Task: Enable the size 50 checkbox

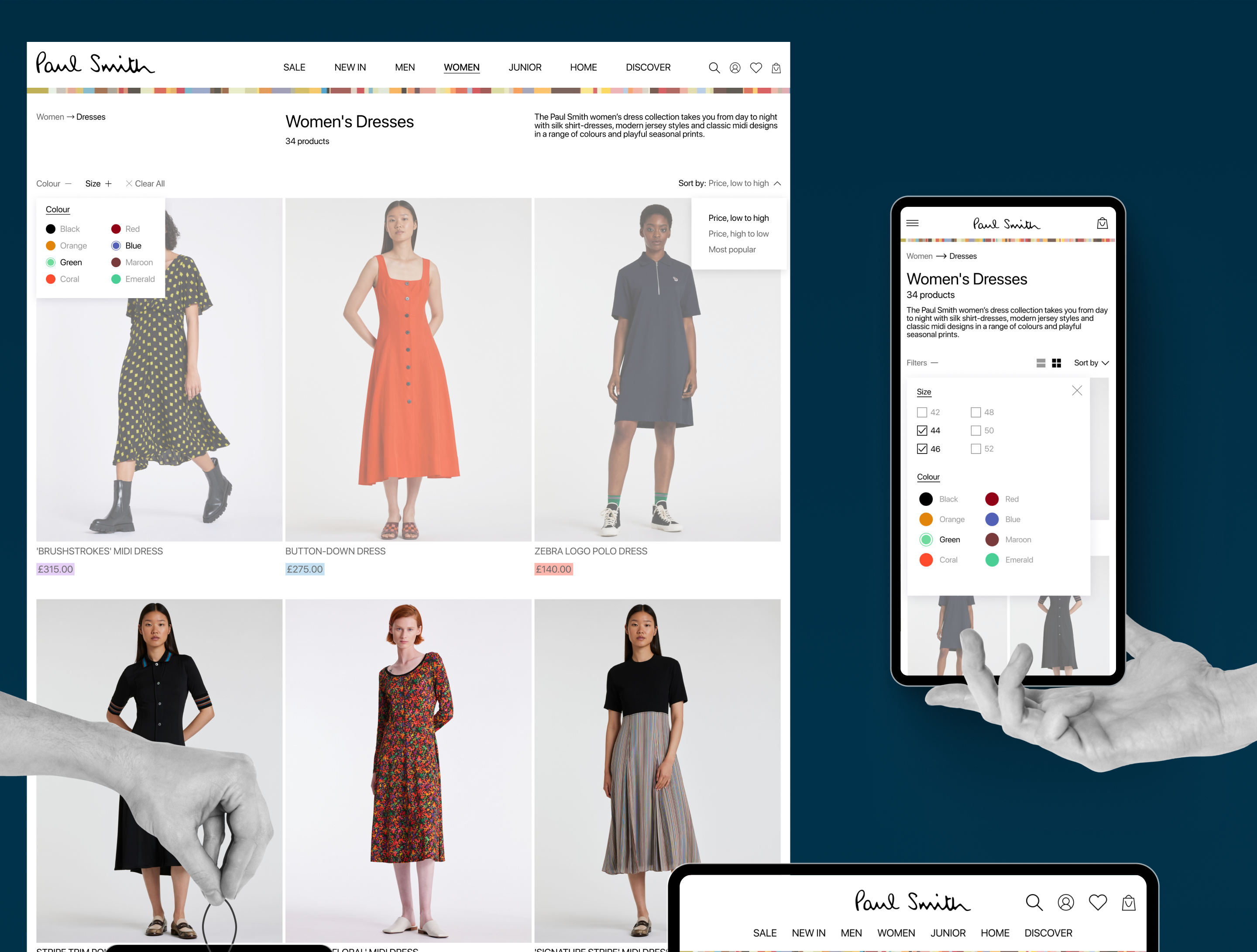Action: (976, 431)
